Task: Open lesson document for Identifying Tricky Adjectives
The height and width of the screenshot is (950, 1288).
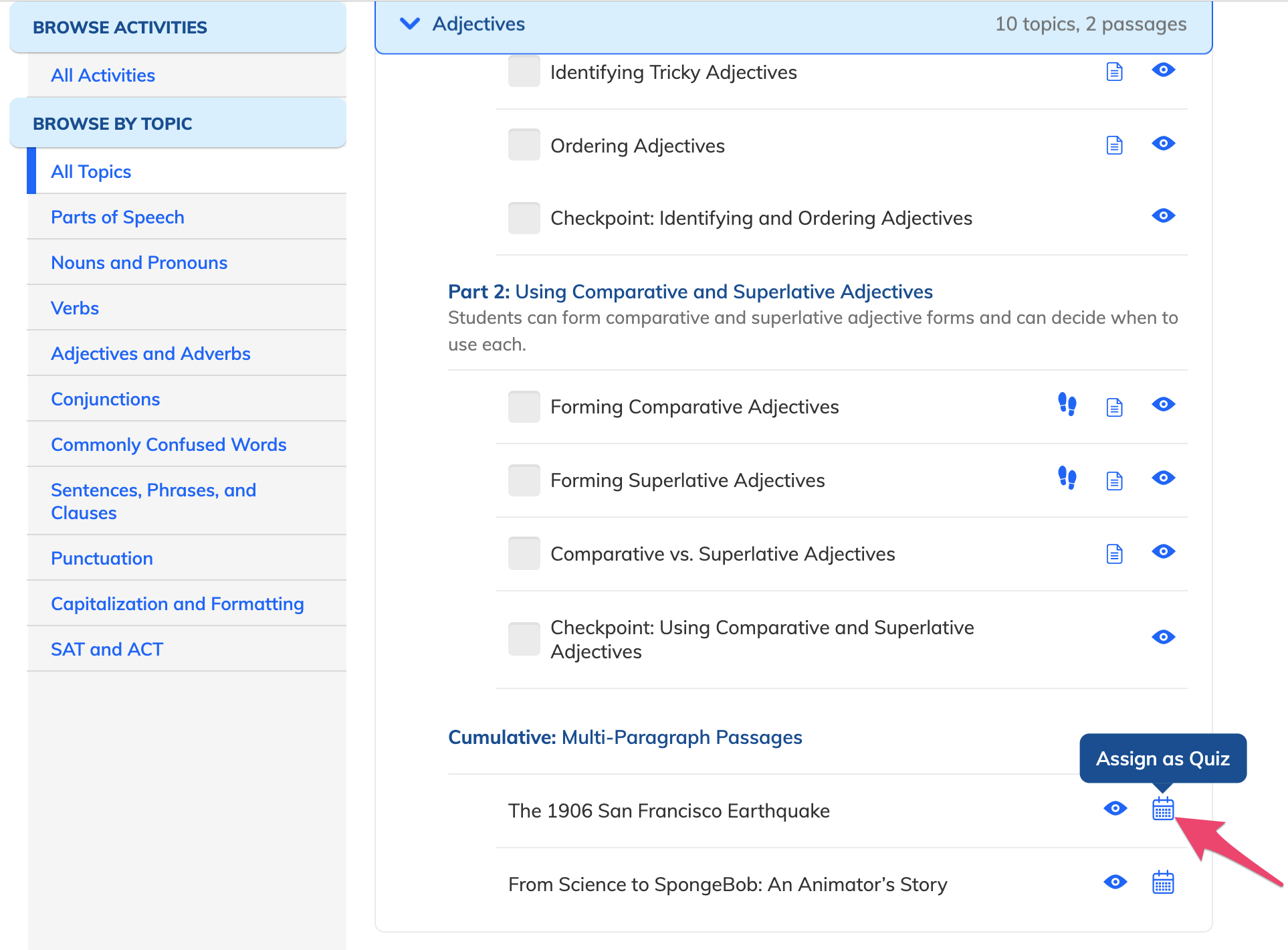Action: [x=1114, y=72]
